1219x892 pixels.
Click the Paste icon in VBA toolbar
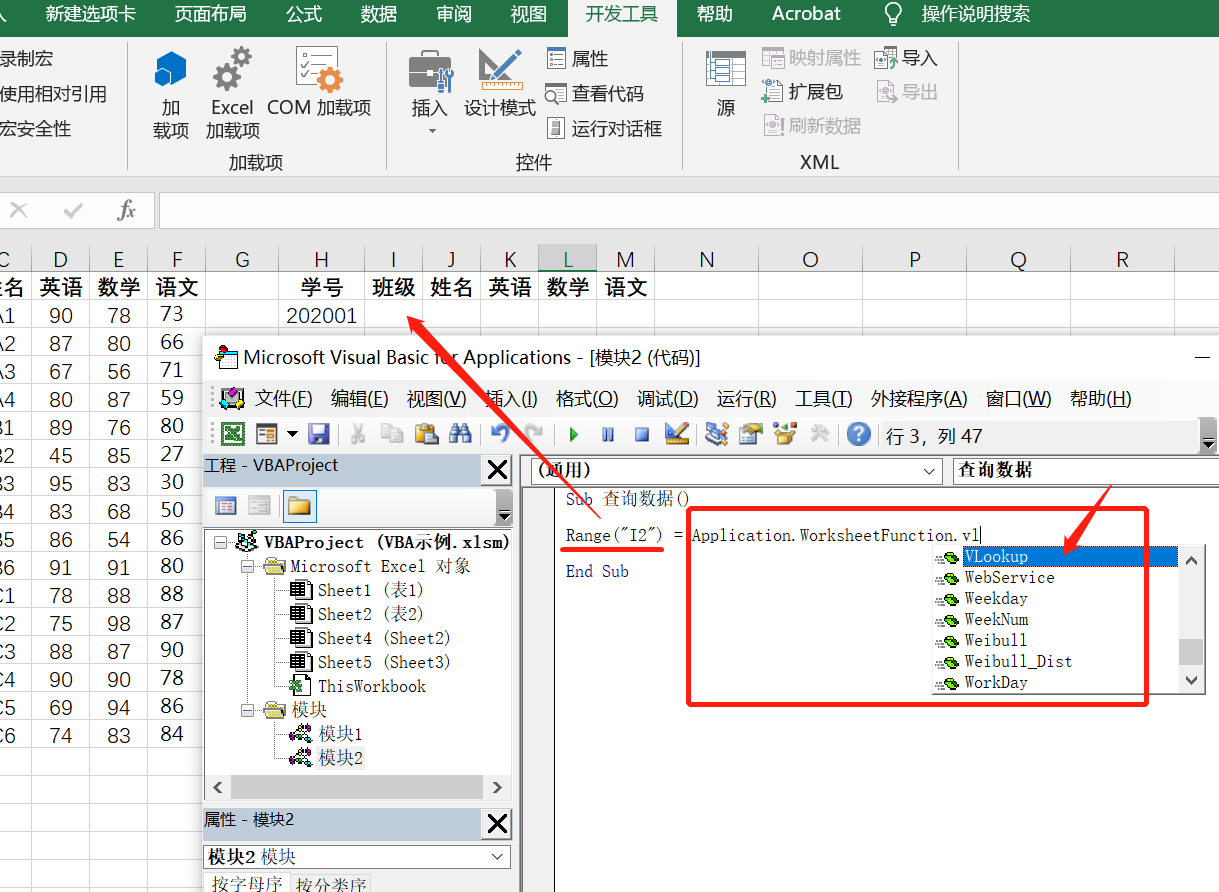click(x=426, y=434)
